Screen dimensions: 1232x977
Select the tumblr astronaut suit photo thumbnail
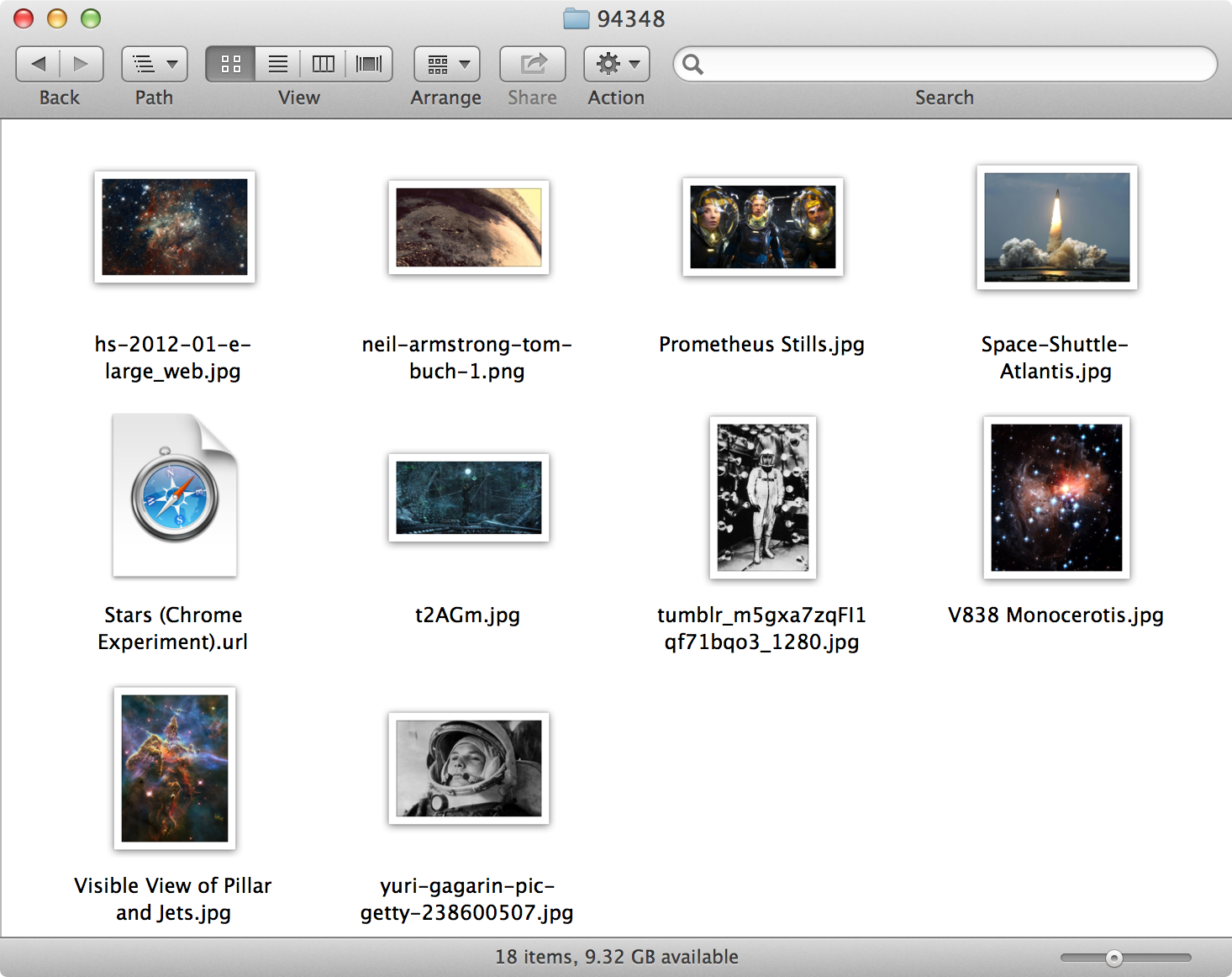[763, 498]
